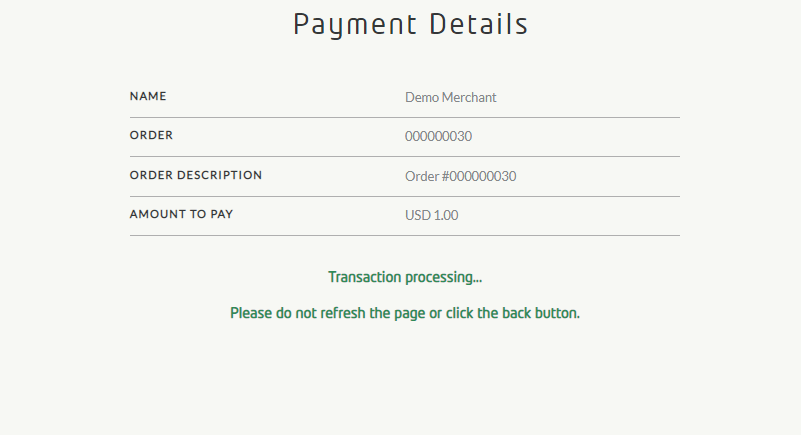Click the word processing... in status message

pos(444,277)
